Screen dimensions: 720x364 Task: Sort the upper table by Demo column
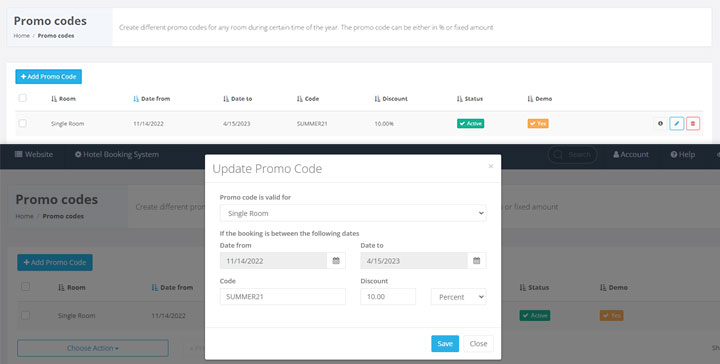pyautogui.click(x=540, y=99)
